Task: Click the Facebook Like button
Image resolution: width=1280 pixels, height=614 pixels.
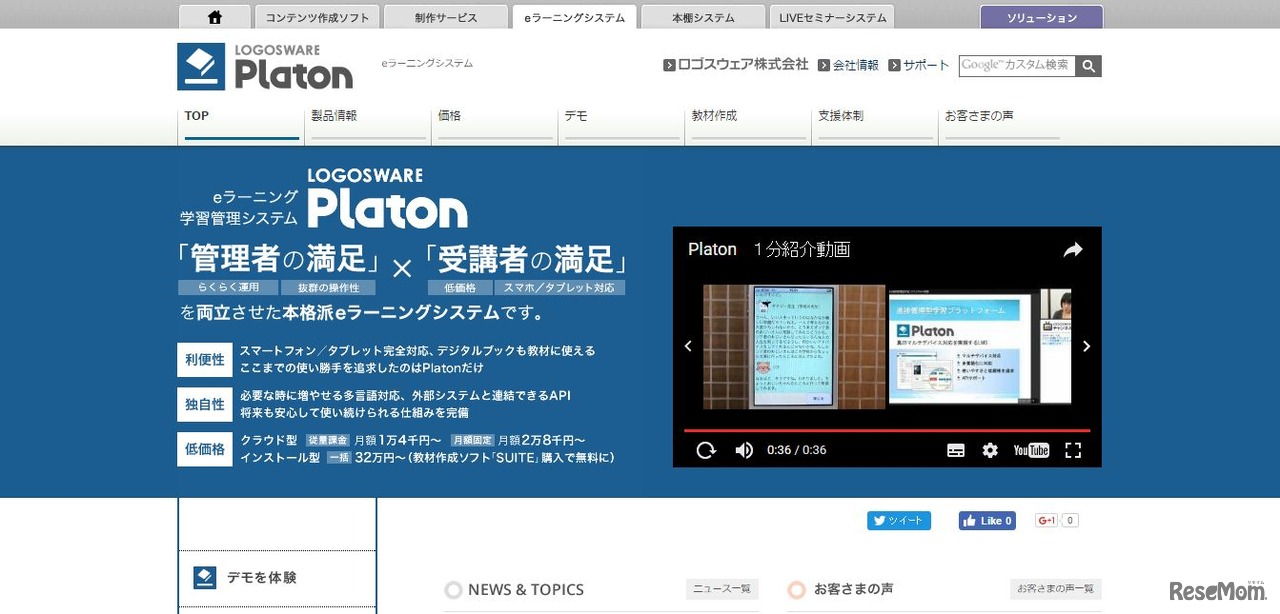Action: coord(987,520)
